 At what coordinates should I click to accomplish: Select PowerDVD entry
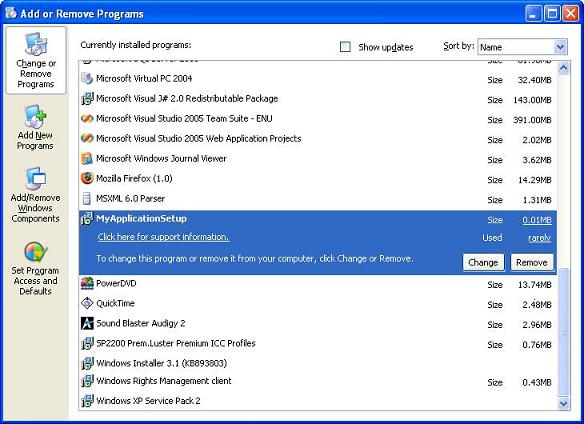tap(318, 284)
